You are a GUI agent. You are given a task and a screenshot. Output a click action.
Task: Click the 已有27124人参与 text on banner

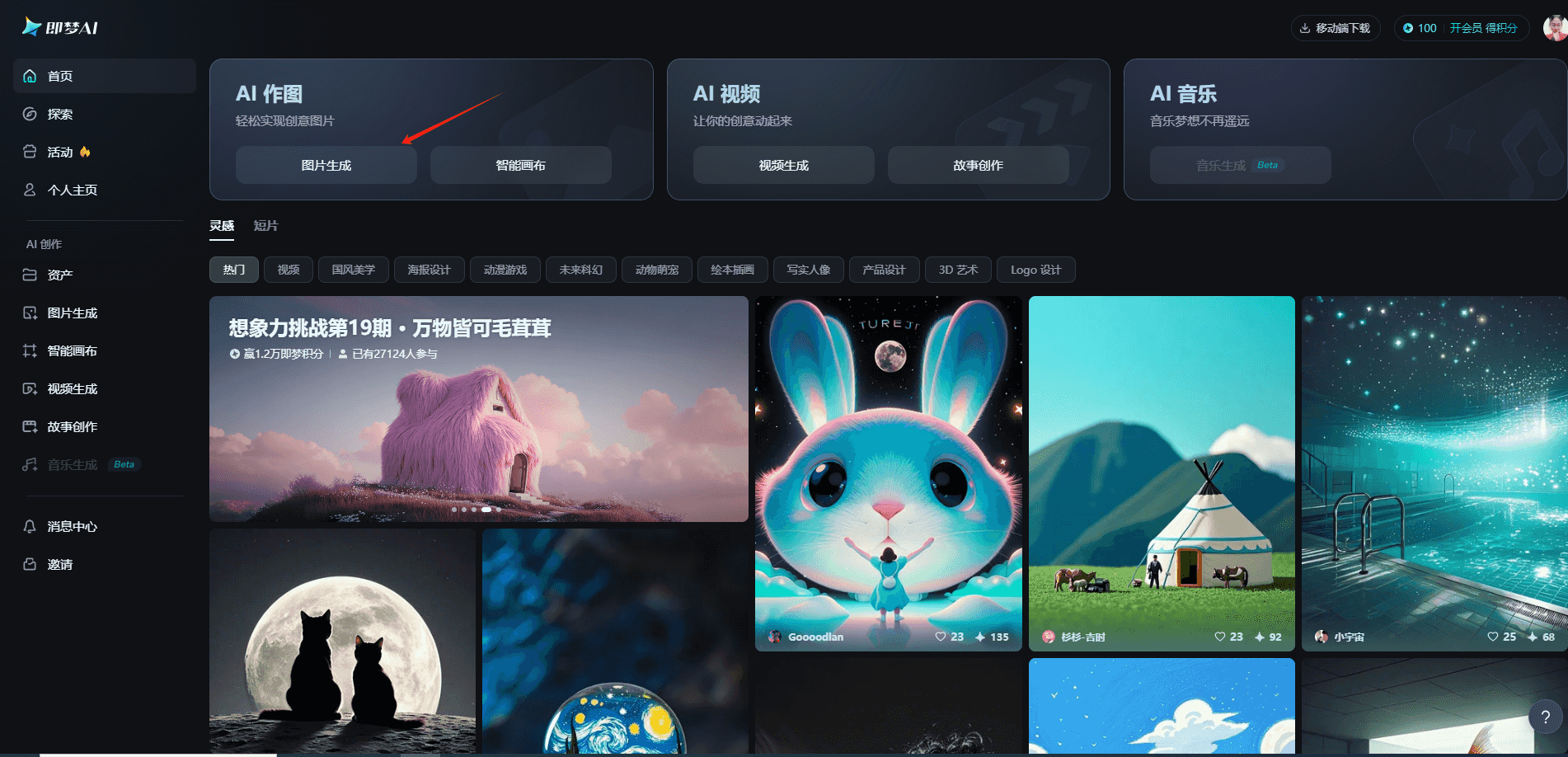(395, 354)
